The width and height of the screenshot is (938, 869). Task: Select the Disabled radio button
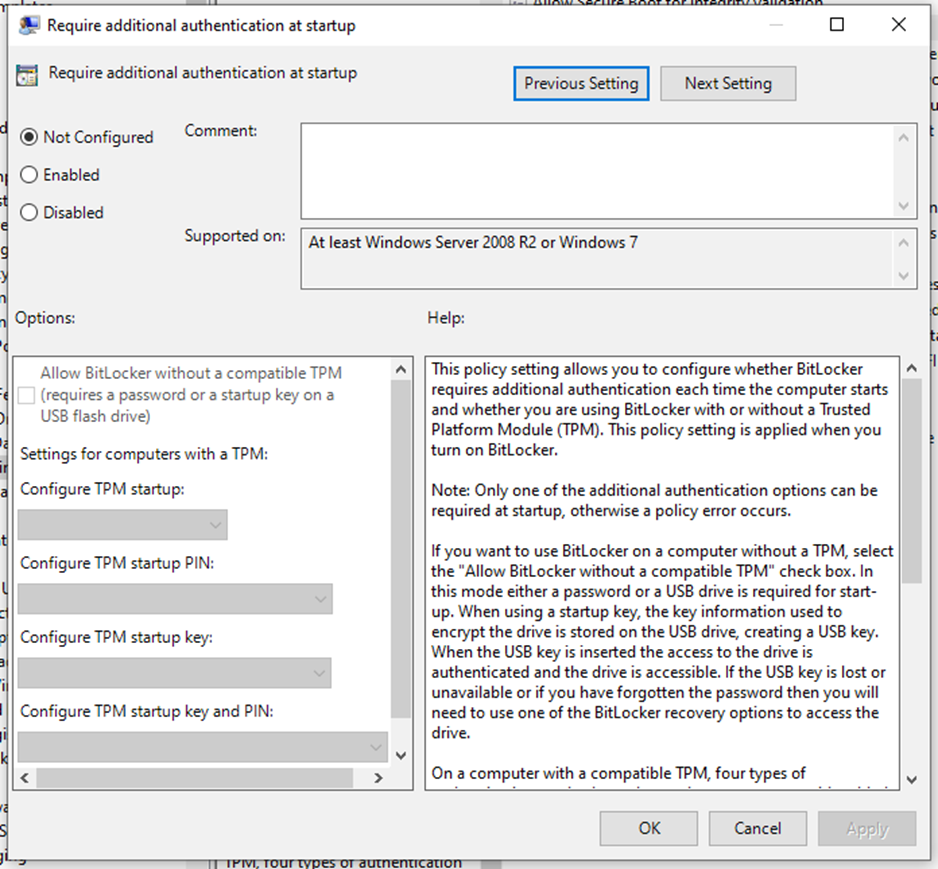(29, 212)
